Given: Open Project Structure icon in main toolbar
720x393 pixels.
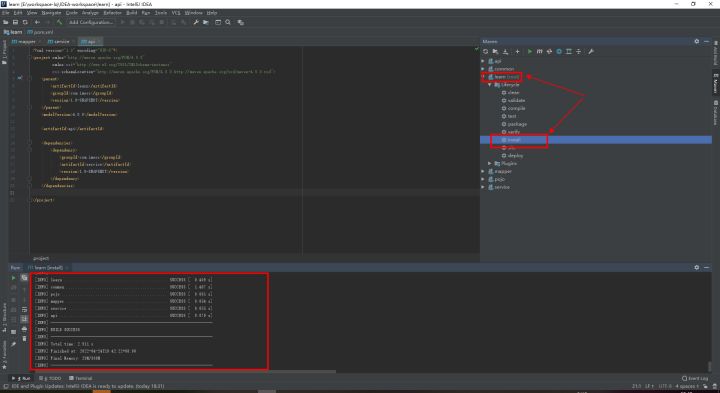Looking at the screenshot, I should coord(206,22).
